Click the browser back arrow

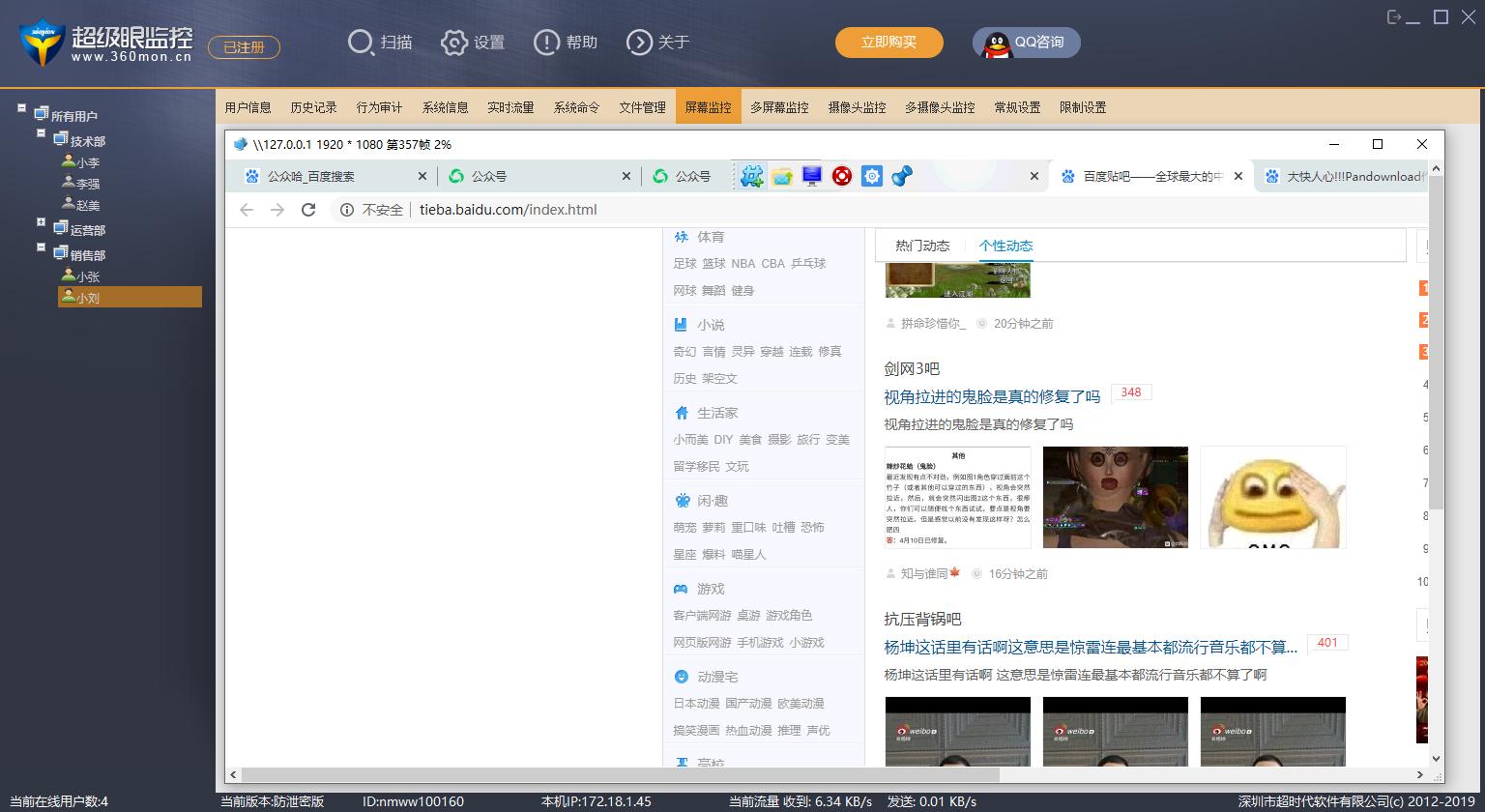[247, 209]
